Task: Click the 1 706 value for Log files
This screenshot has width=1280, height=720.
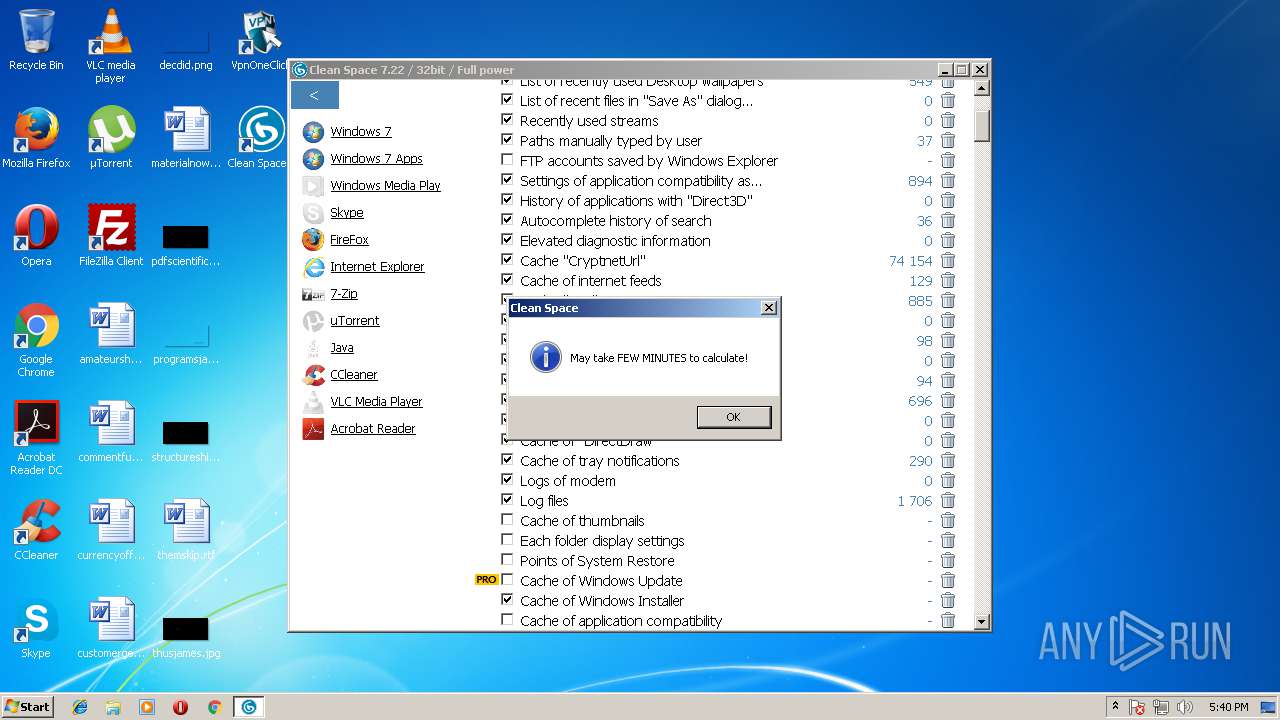Action: pos(915,501)
